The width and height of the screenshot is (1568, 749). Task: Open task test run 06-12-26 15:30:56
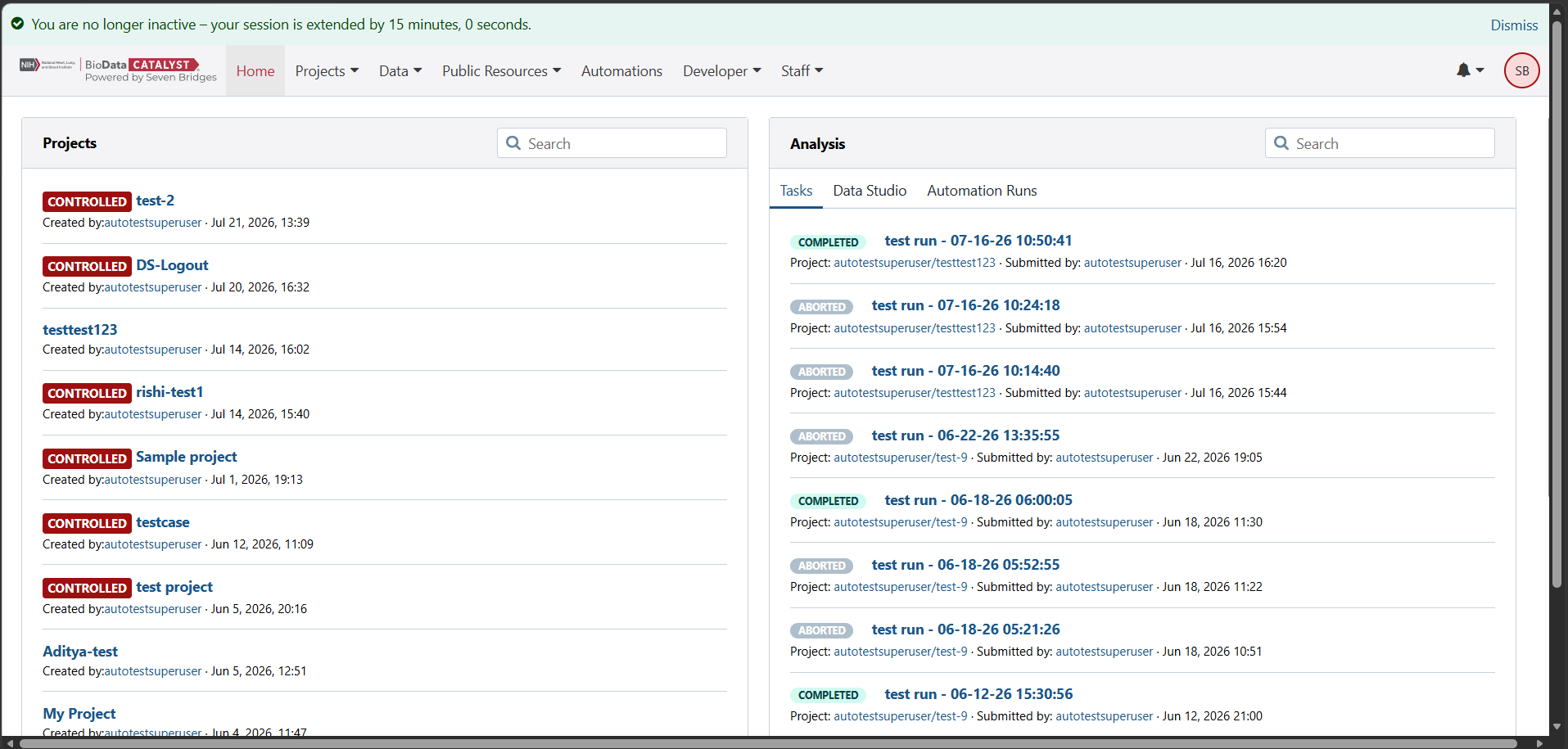(978, 694)
